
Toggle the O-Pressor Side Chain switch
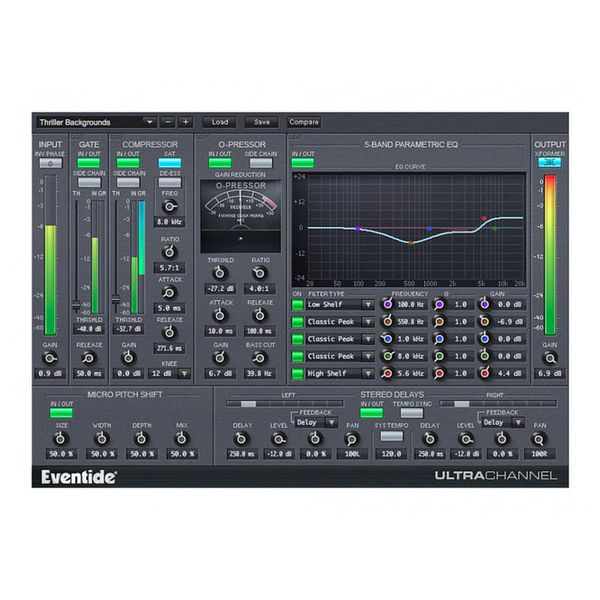(261, 163)
